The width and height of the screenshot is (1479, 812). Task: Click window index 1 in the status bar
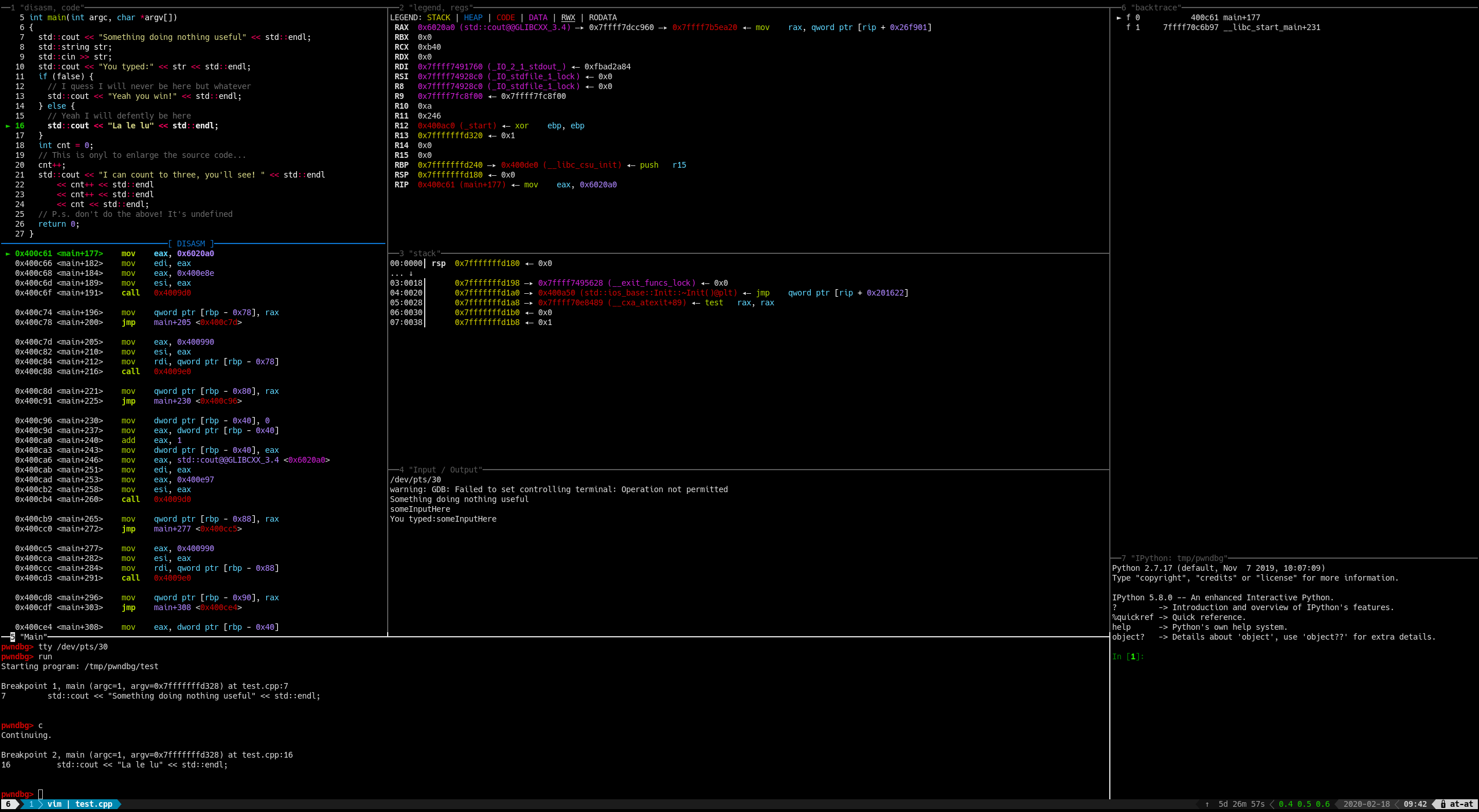31,804
